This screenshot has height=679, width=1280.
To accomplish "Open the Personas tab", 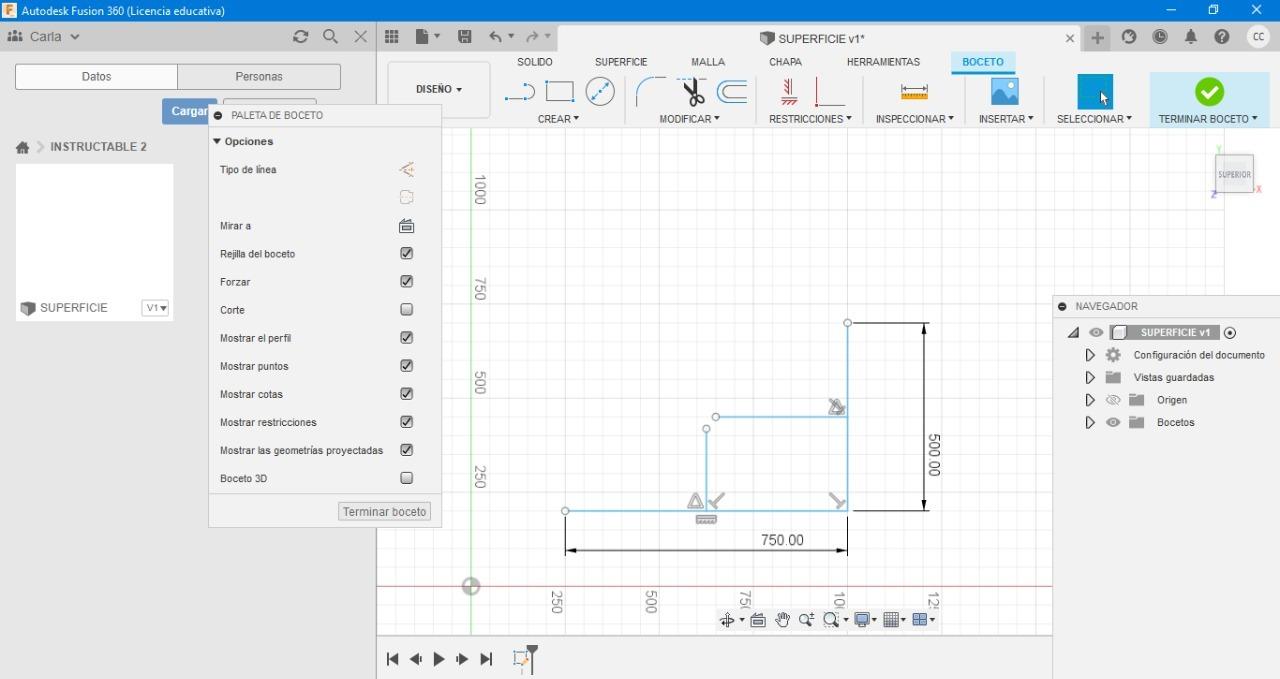I will coord(259,77).
